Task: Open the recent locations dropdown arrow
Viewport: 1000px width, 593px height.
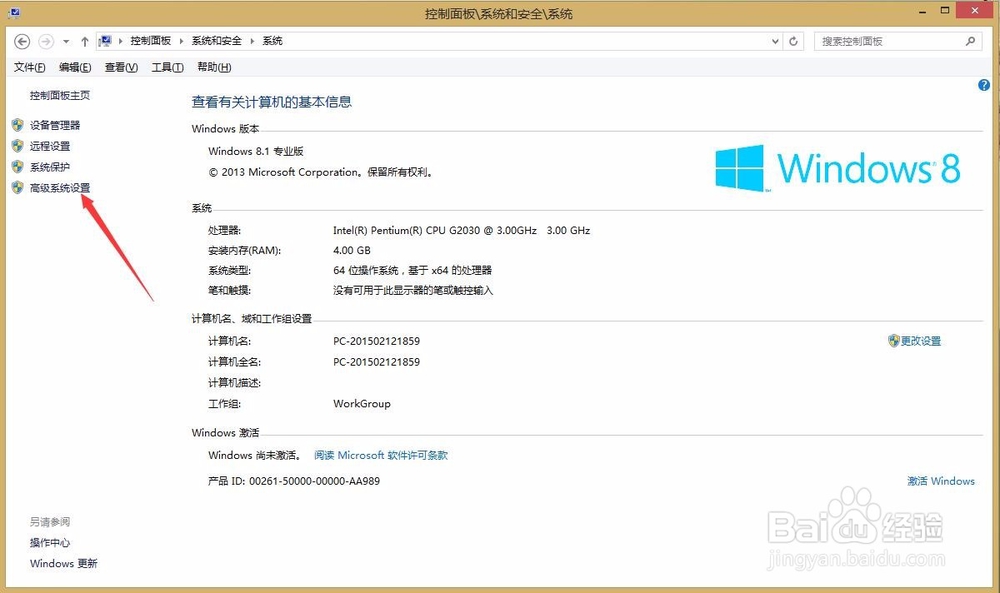Action: pos(66,42)
